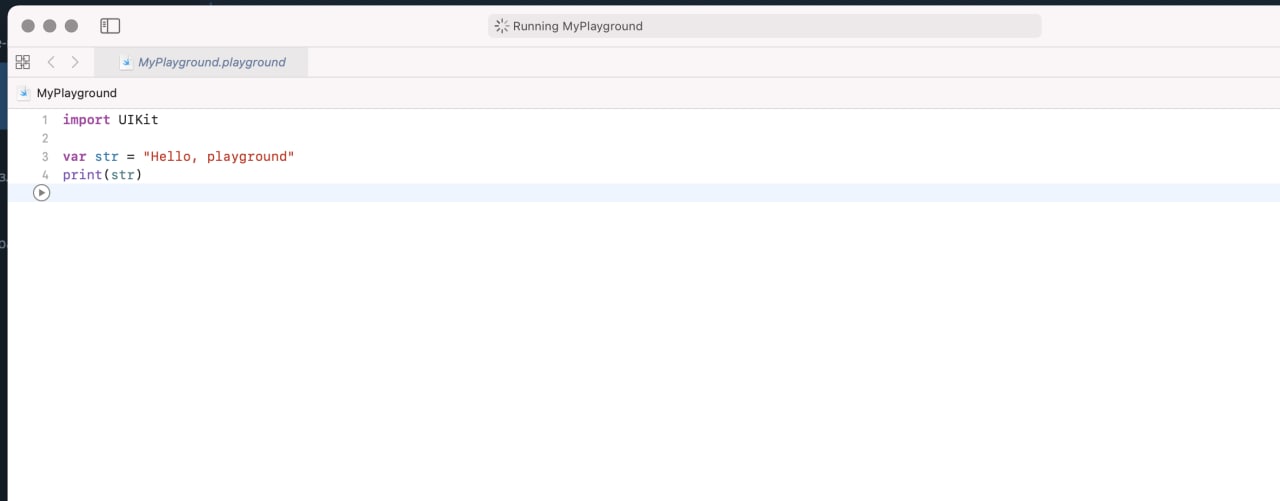
Task: Run the playground up to line 5
Action: 41,193
